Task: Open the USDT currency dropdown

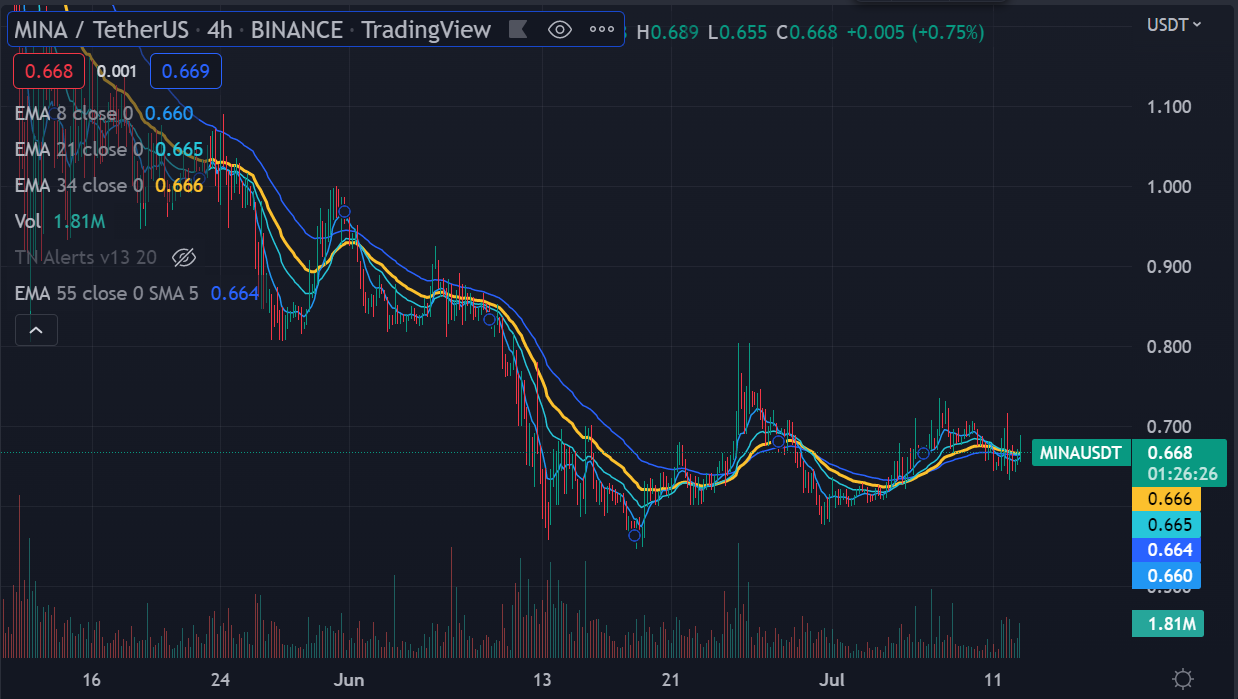Action: pyautogui.click(x=1174, y=24)
